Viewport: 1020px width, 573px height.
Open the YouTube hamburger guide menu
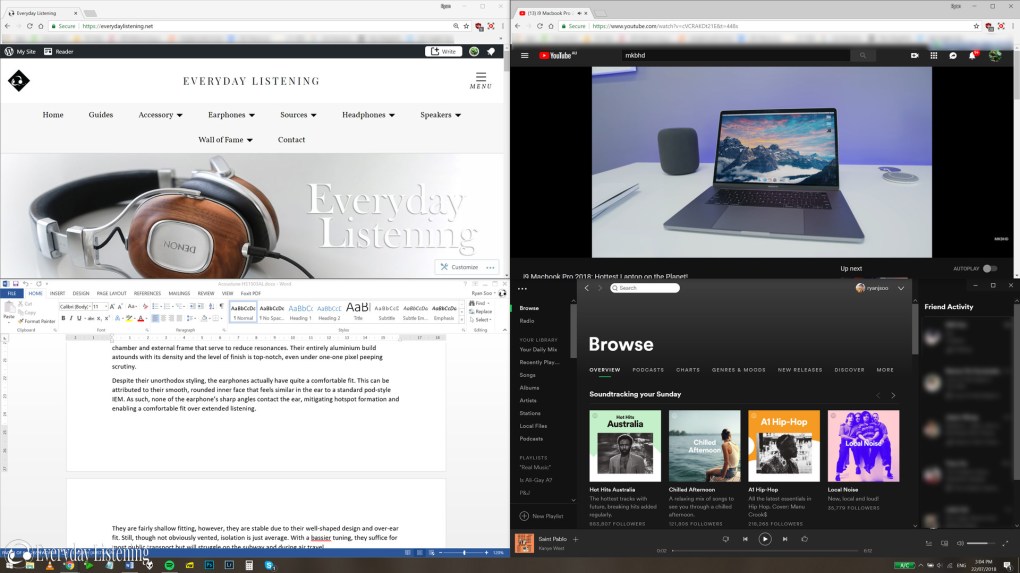524,55
